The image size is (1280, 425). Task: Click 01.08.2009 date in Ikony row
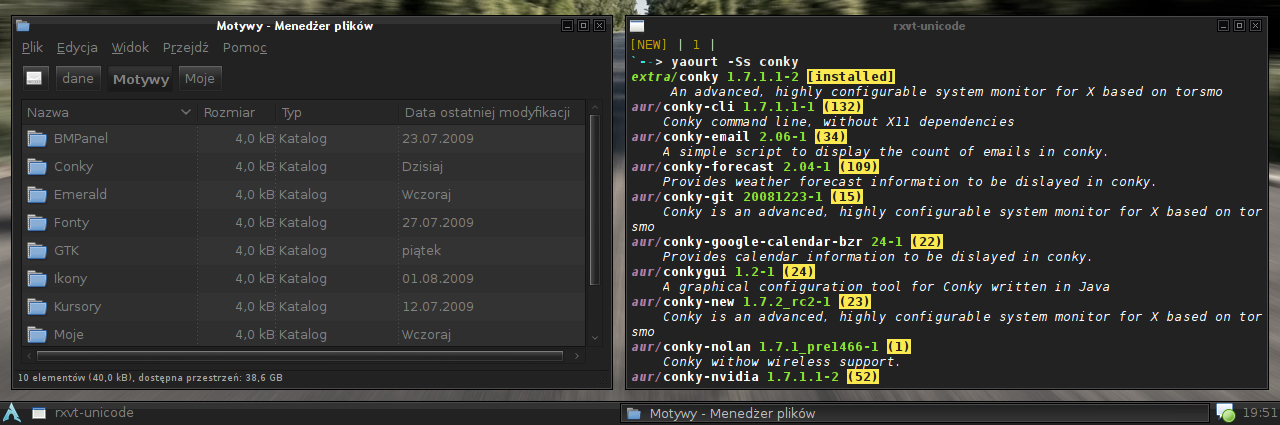[x=438, y=279]
